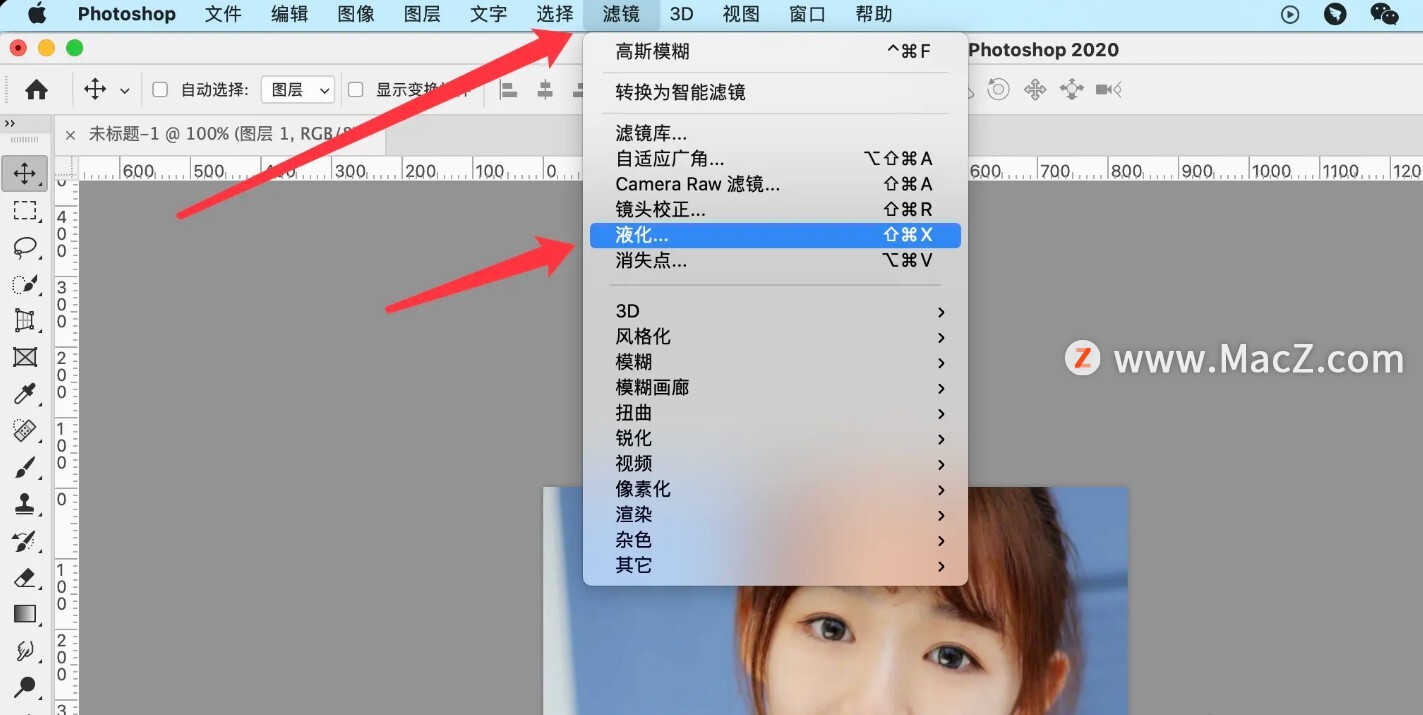Open the 图层 menu in menu bar
The width and height of the screenshot is (1423, 715).
[x=422, y=14]
